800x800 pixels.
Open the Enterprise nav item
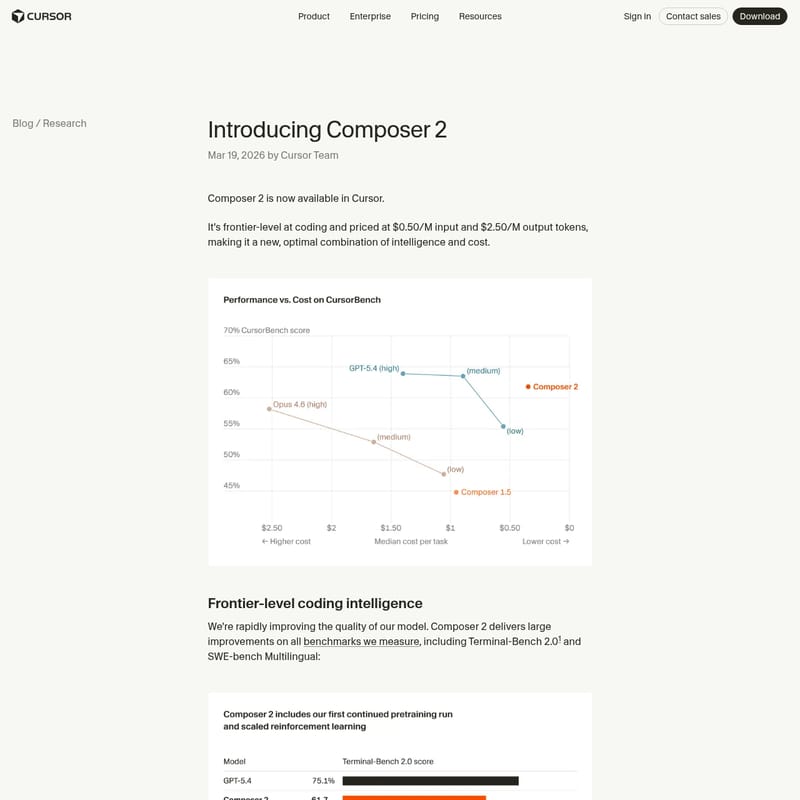click(370, 16)
